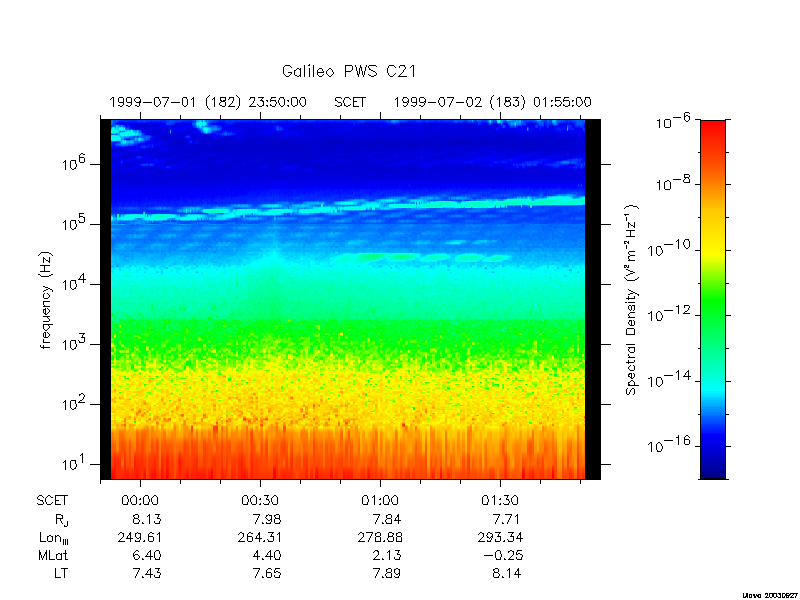The image size is (800, 600).
Task: Click the RJ value 8.13
Action: pos(147,519)
